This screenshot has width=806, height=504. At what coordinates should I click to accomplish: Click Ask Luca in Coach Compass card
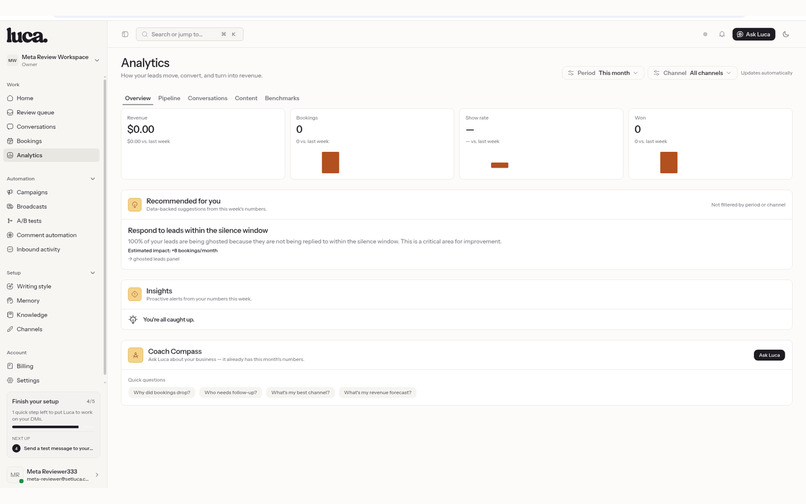point(769,355)
